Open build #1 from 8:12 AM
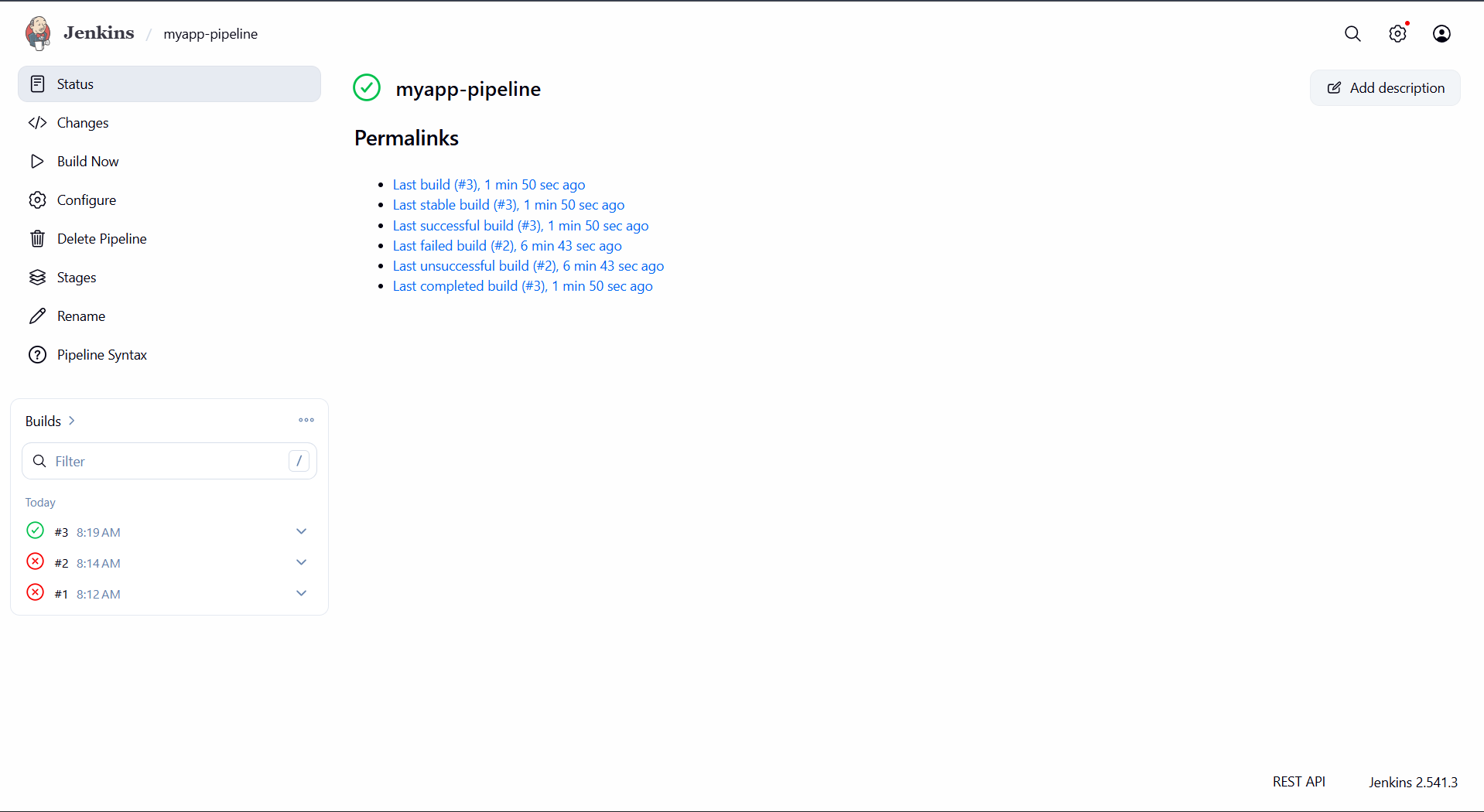1484x812 pixels. click(x=87, y=594)
